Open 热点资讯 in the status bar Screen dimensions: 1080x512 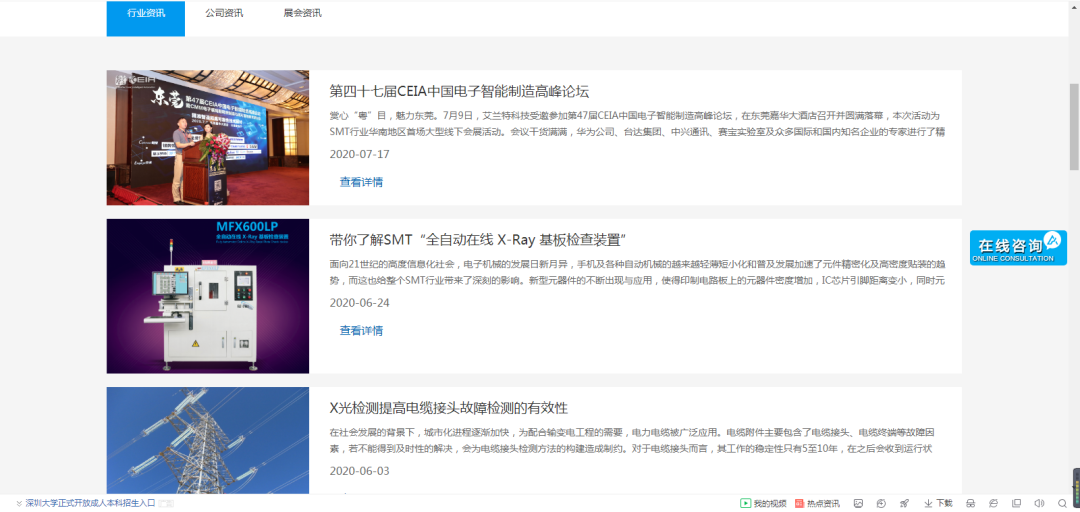click(817, 504)
